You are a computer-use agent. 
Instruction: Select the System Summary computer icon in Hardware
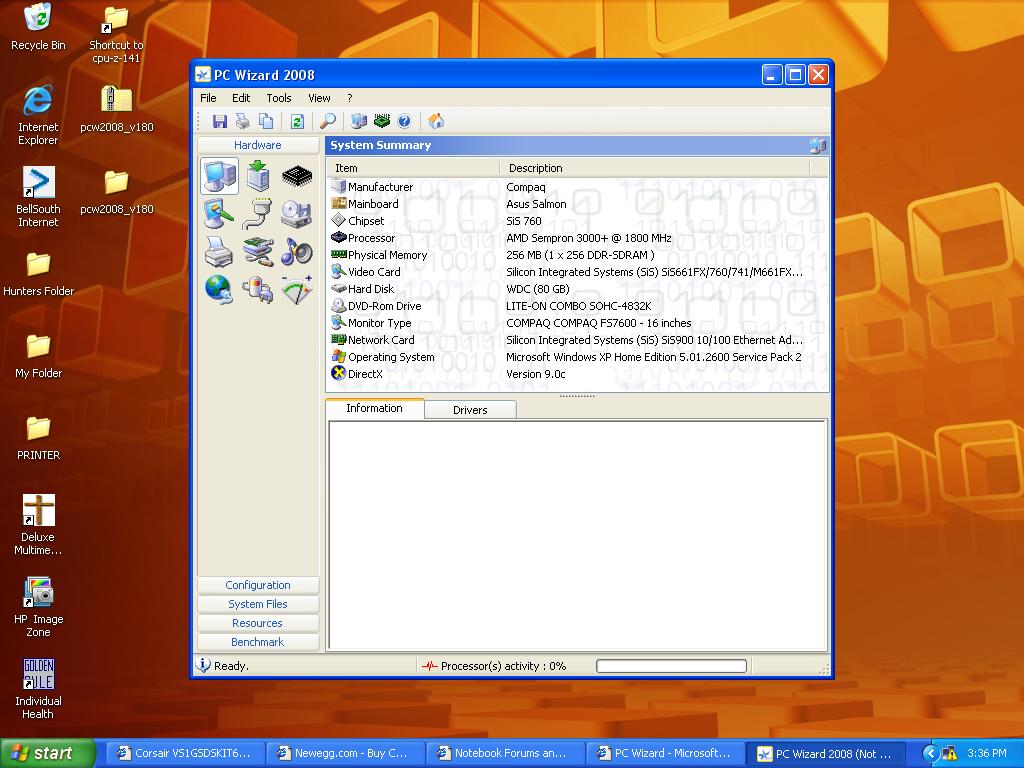coord(219,176)
